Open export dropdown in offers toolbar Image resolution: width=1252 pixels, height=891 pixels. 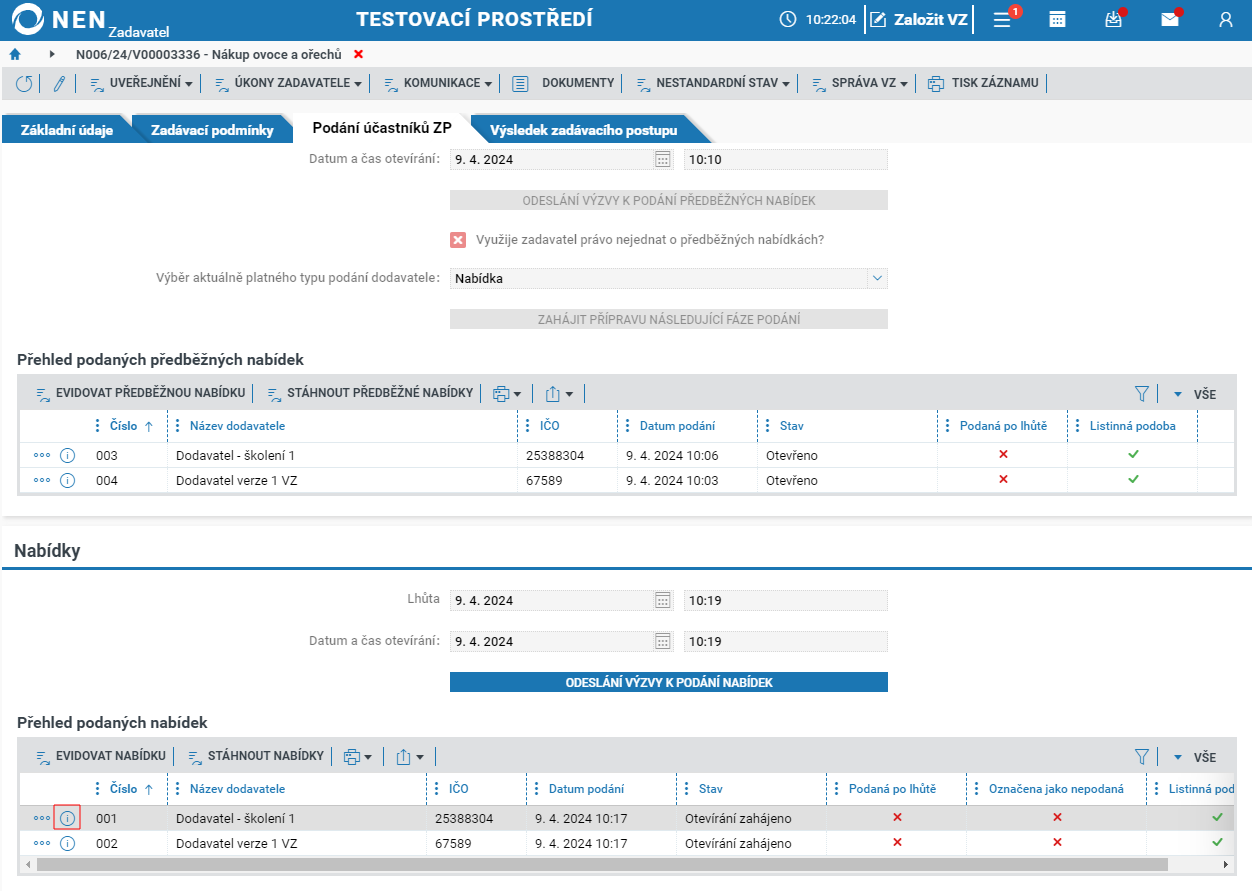(x=410, y=757)
